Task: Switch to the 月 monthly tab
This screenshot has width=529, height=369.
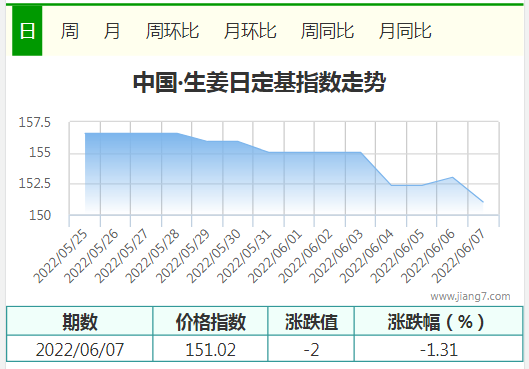Action: point(112,31)
